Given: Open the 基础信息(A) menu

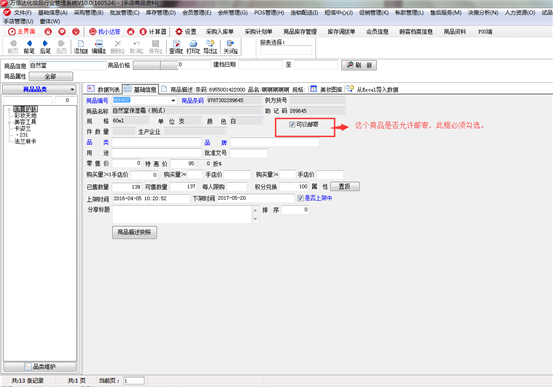Looking at the screenshot, I should pos(53,13).
